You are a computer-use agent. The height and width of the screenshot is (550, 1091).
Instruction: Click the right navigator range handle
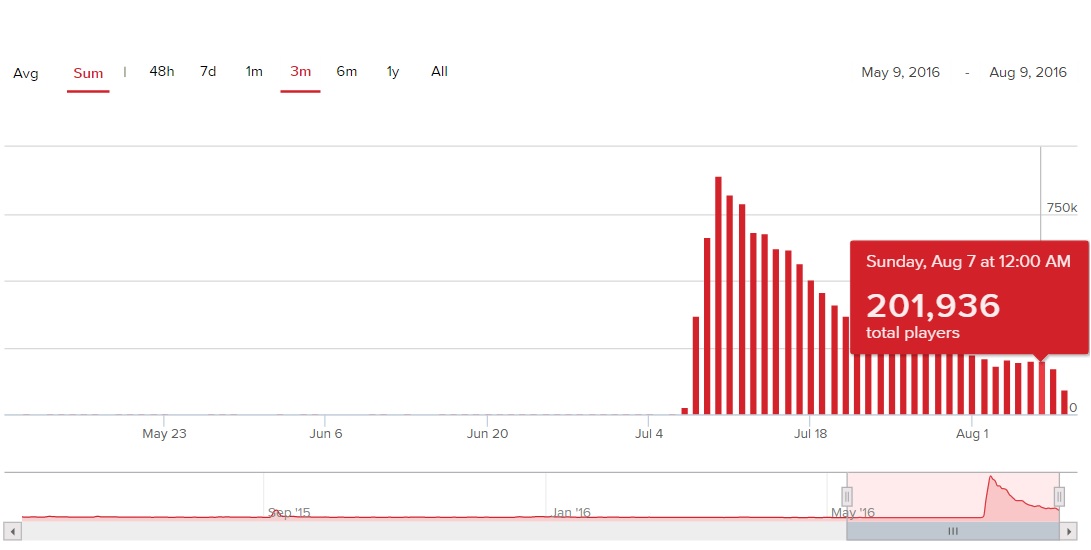click(1059, 497)
